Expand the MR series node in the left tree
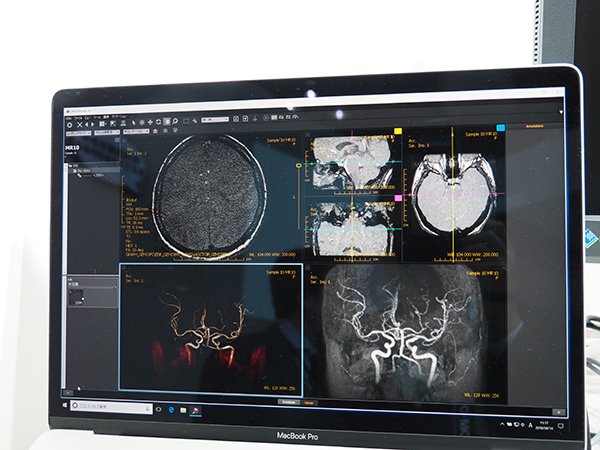Screen dimensions: 600x450 point(71,167)
